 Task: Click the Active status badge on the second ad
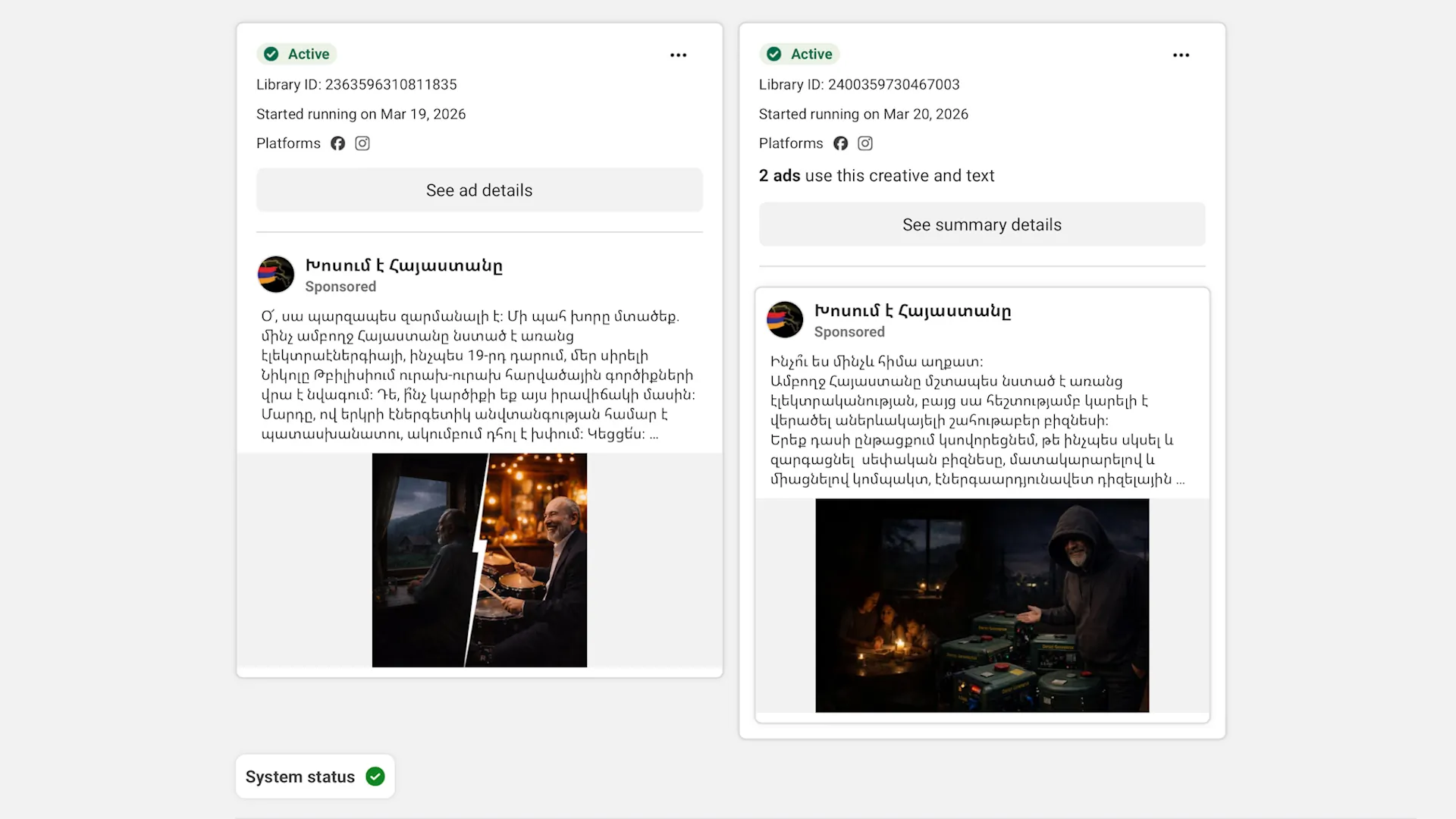click(799, 54)
